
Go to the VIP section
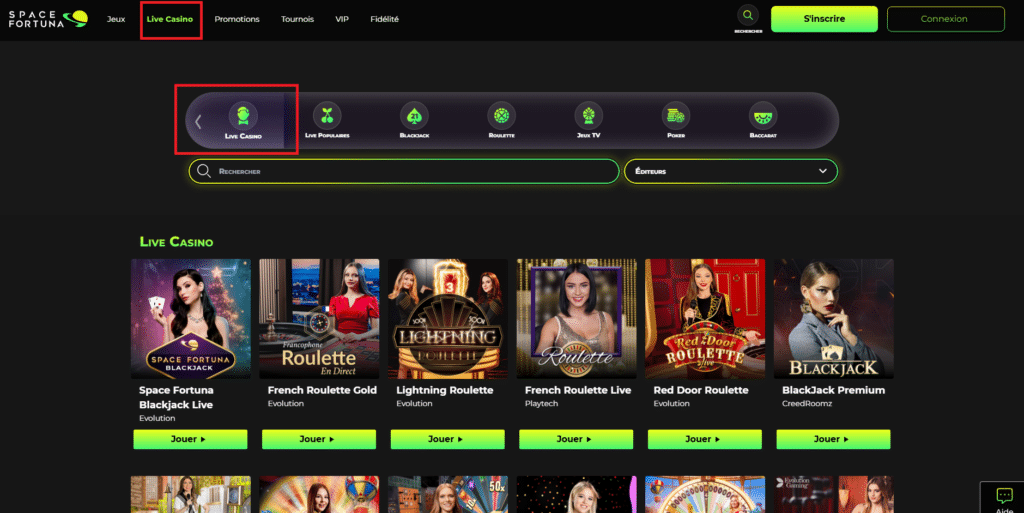[x=342, y=19]
